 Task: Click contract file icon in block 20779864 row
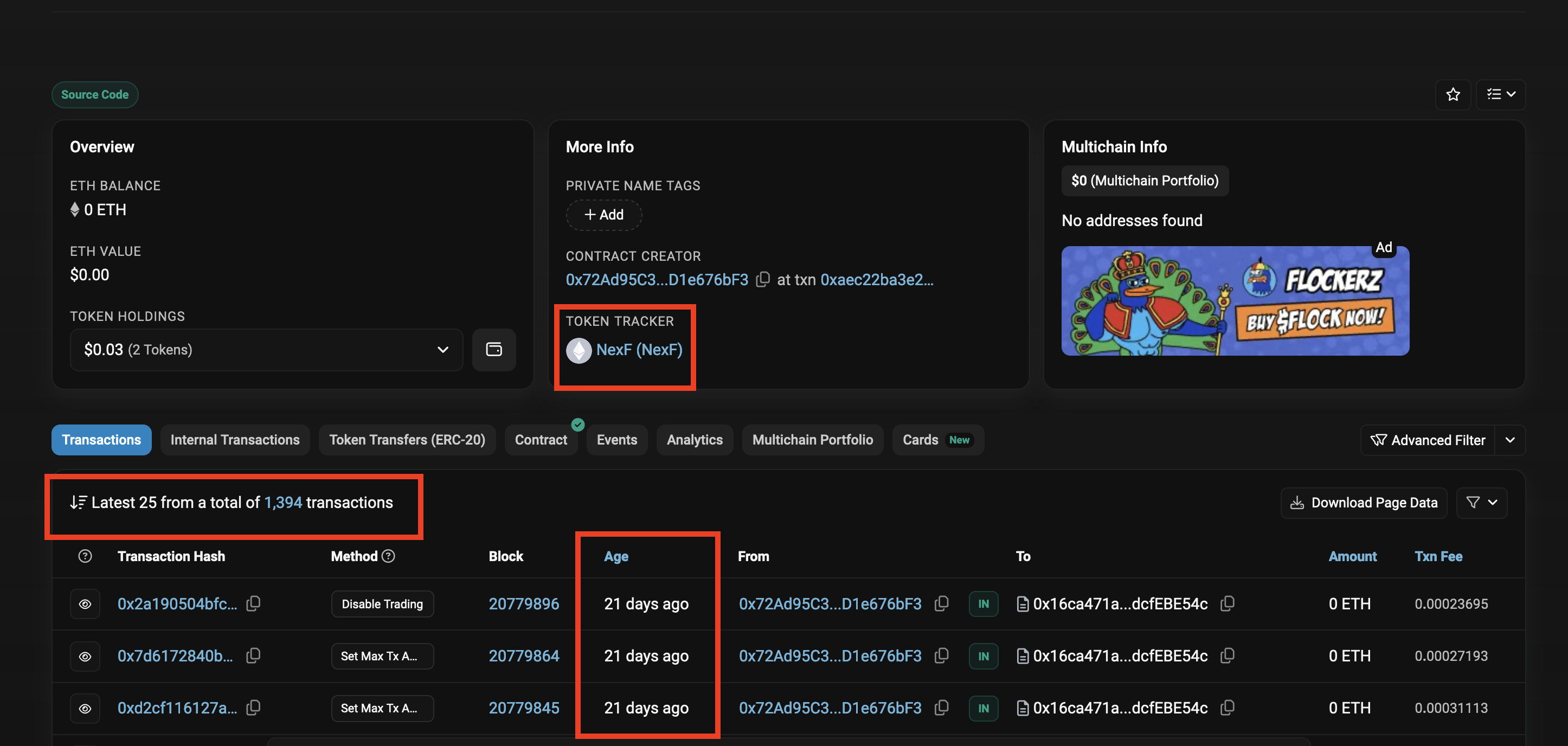point(1023,656)
